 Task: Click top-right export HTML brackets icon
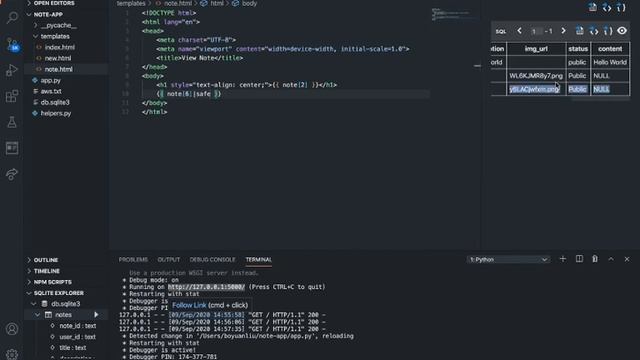607,7
